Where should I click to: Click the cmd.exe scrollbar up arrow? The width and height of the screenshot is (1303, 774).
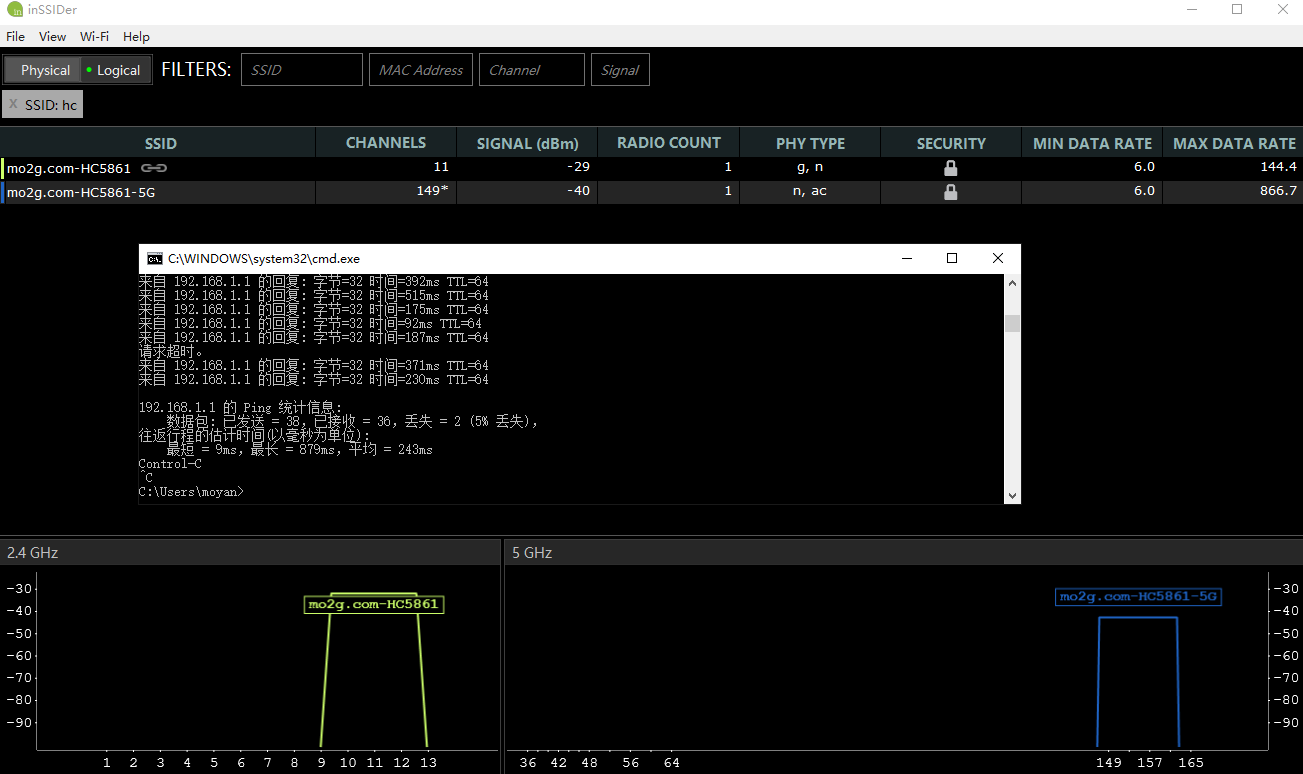(1012, 283)
